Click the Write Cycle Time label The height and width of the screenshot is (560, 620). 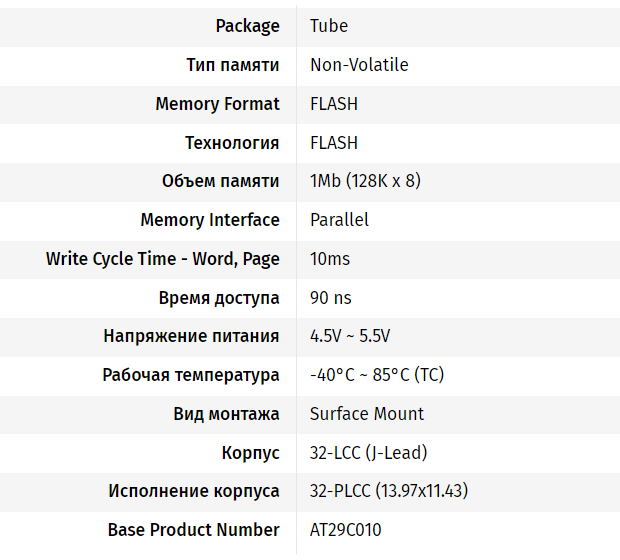(163, 259)
